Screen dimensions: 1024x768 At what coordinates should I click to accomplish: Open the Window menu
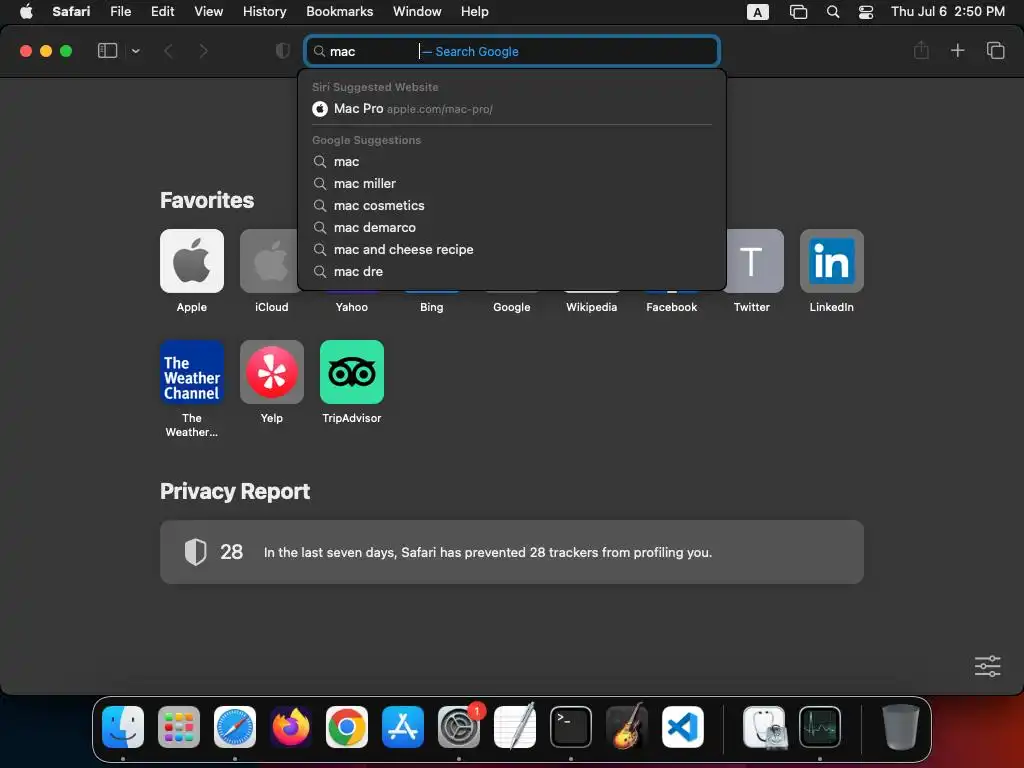tap(417, 12)
